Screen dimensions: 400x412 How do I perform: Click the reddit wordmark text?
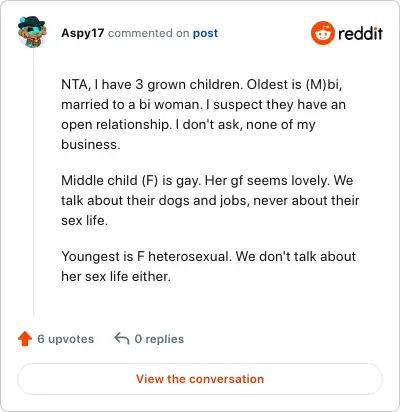[361, 33]
